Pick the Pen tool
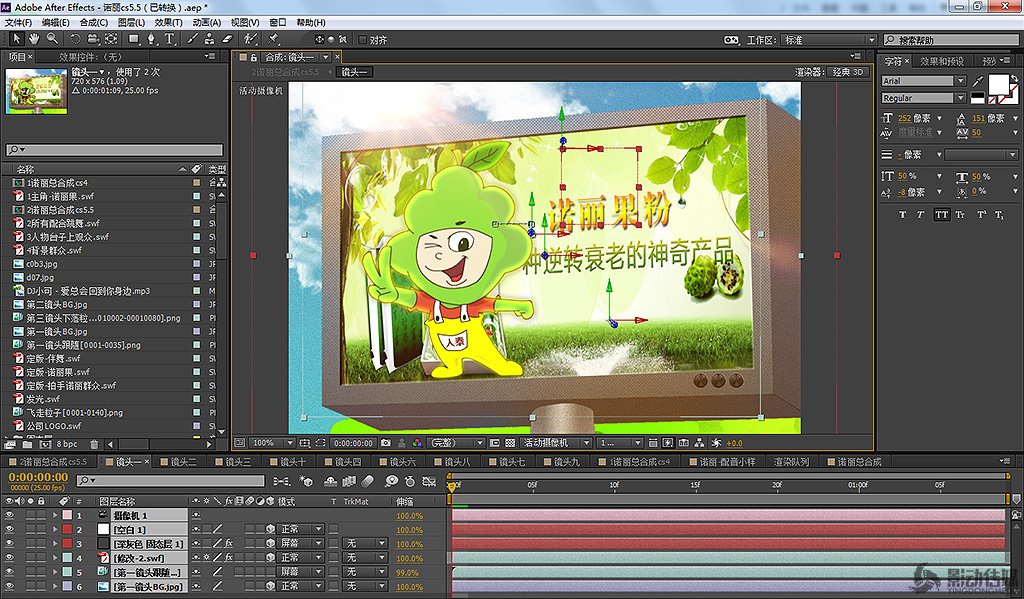Viewport: 1024px width, 599px height. click(x=150, y=39)
